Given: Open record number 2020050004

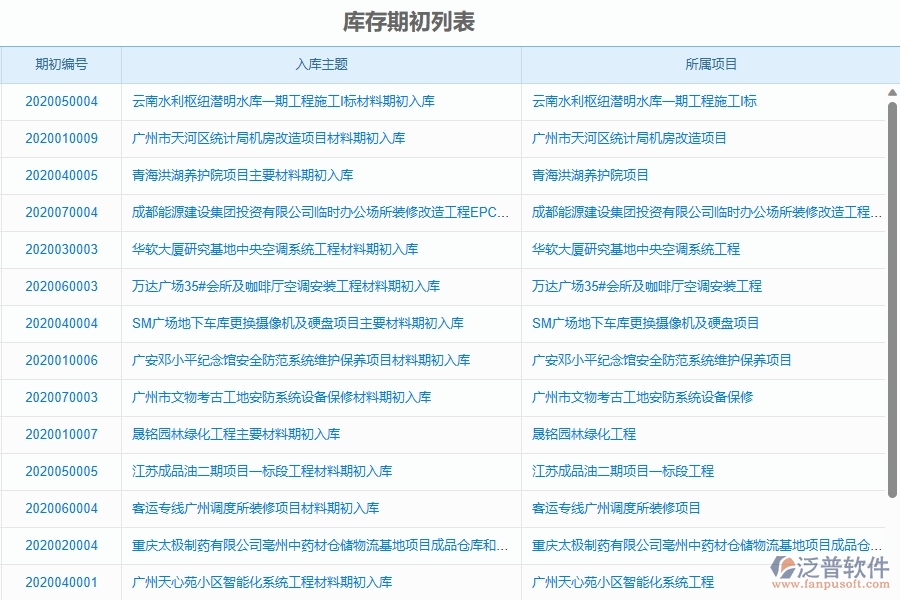Looking at the screenshot, I should (x=60, y=101).
